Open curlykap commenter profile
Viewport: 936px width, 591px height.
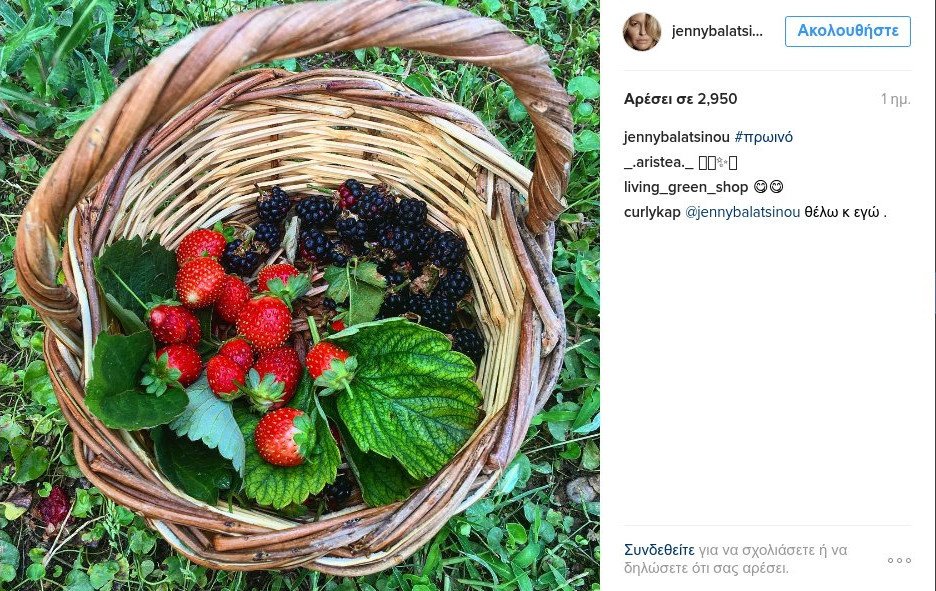click(x=652, y=213)
